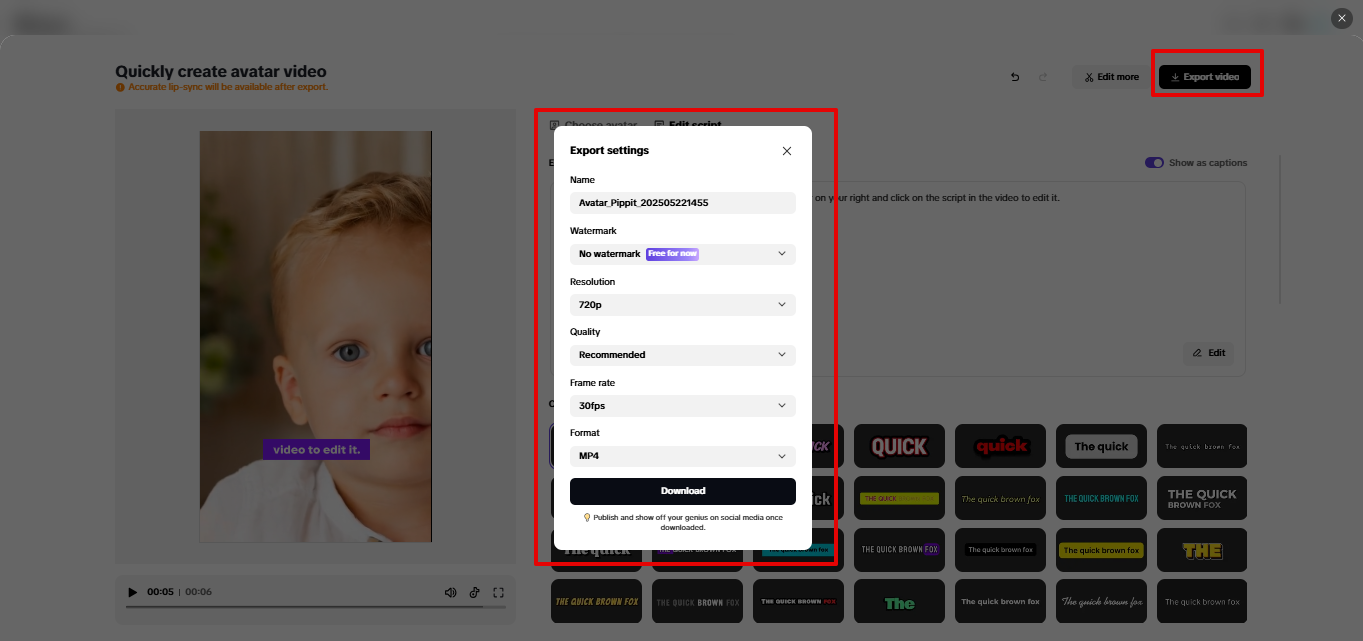Mute the video preview volume
Screen dimensions: 1363x641
click(450, 592)
